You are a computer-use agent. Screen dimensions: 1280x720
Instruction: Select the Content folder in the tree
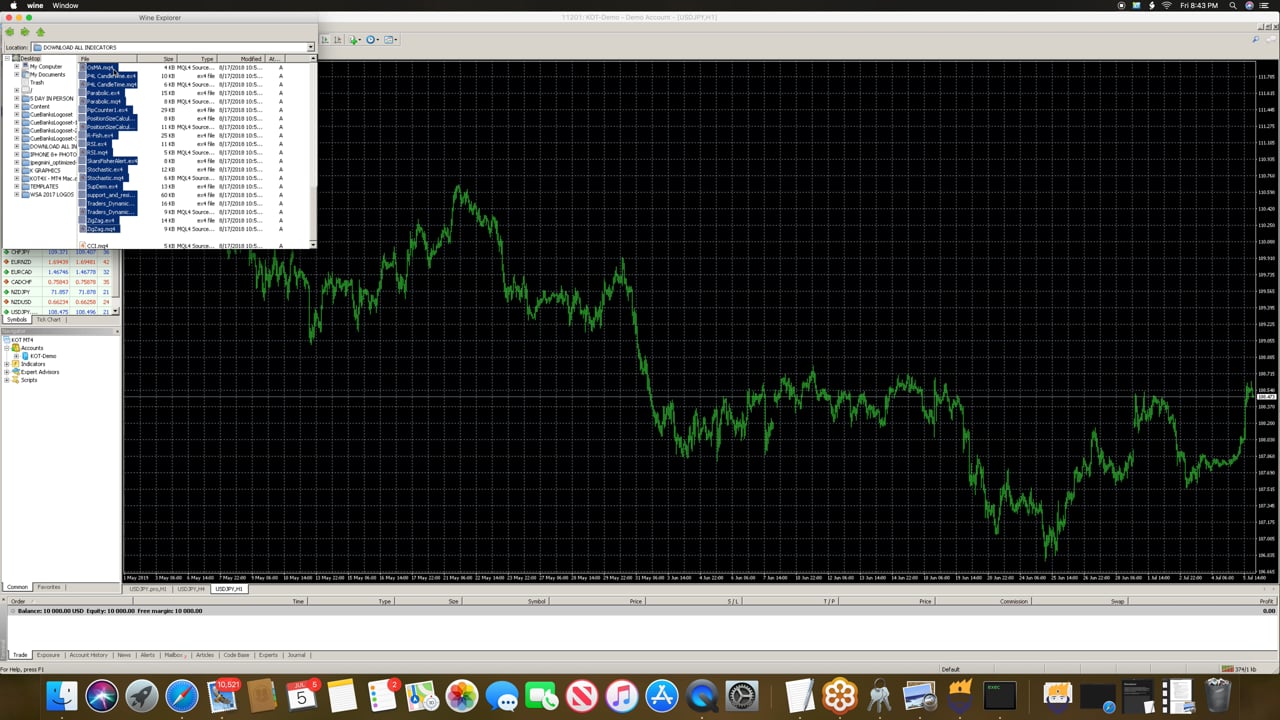pyautogui.click(x=40, y=106)
